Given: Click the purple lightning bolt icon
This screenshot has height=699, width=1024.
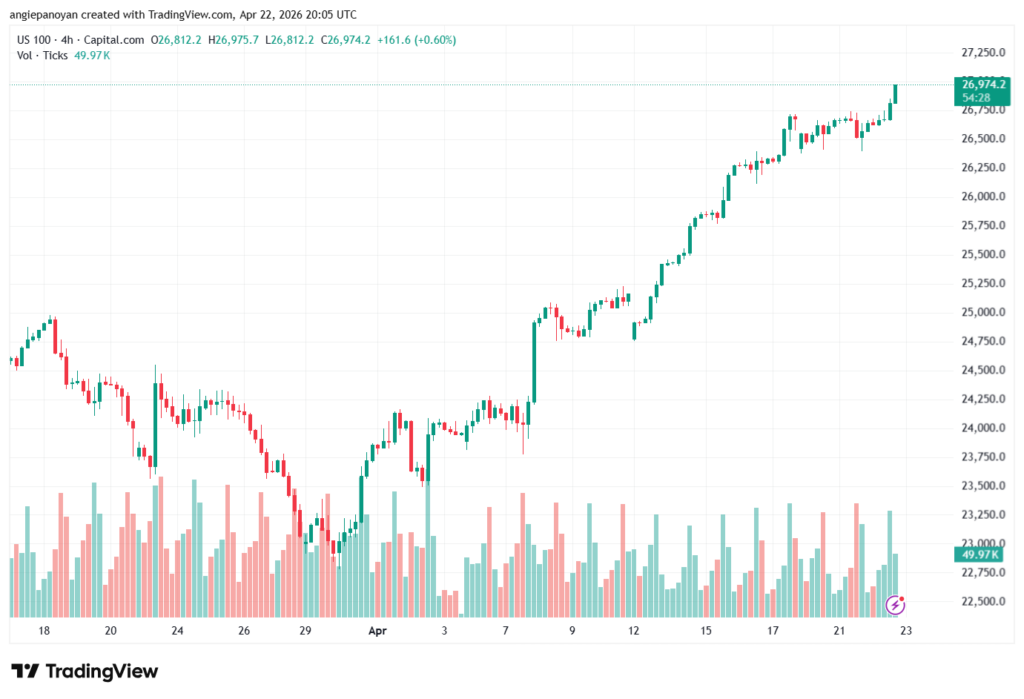Looking at the screenshot, I should click(897, 604).
